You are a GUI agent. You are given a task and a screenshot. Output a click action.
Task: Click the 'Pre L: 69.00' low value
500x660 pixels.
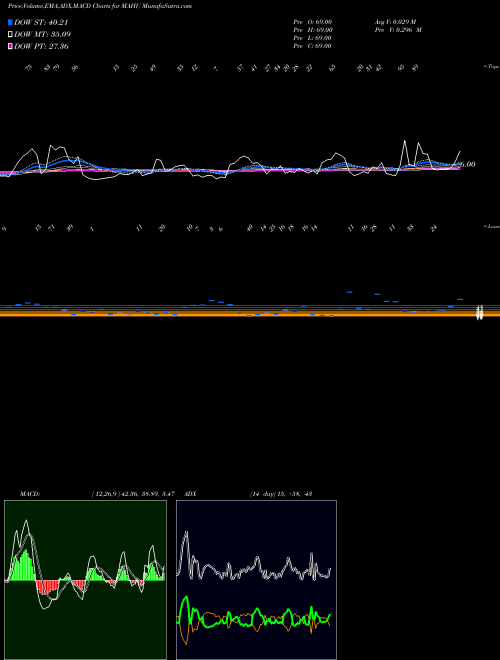[312, 38]
